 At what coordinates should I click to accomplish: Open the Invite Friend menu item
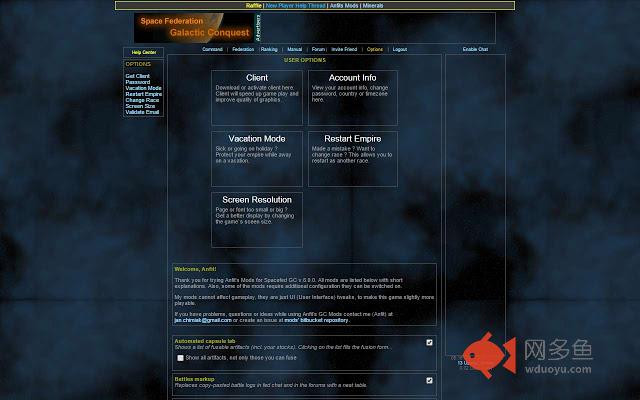(344, 49)
